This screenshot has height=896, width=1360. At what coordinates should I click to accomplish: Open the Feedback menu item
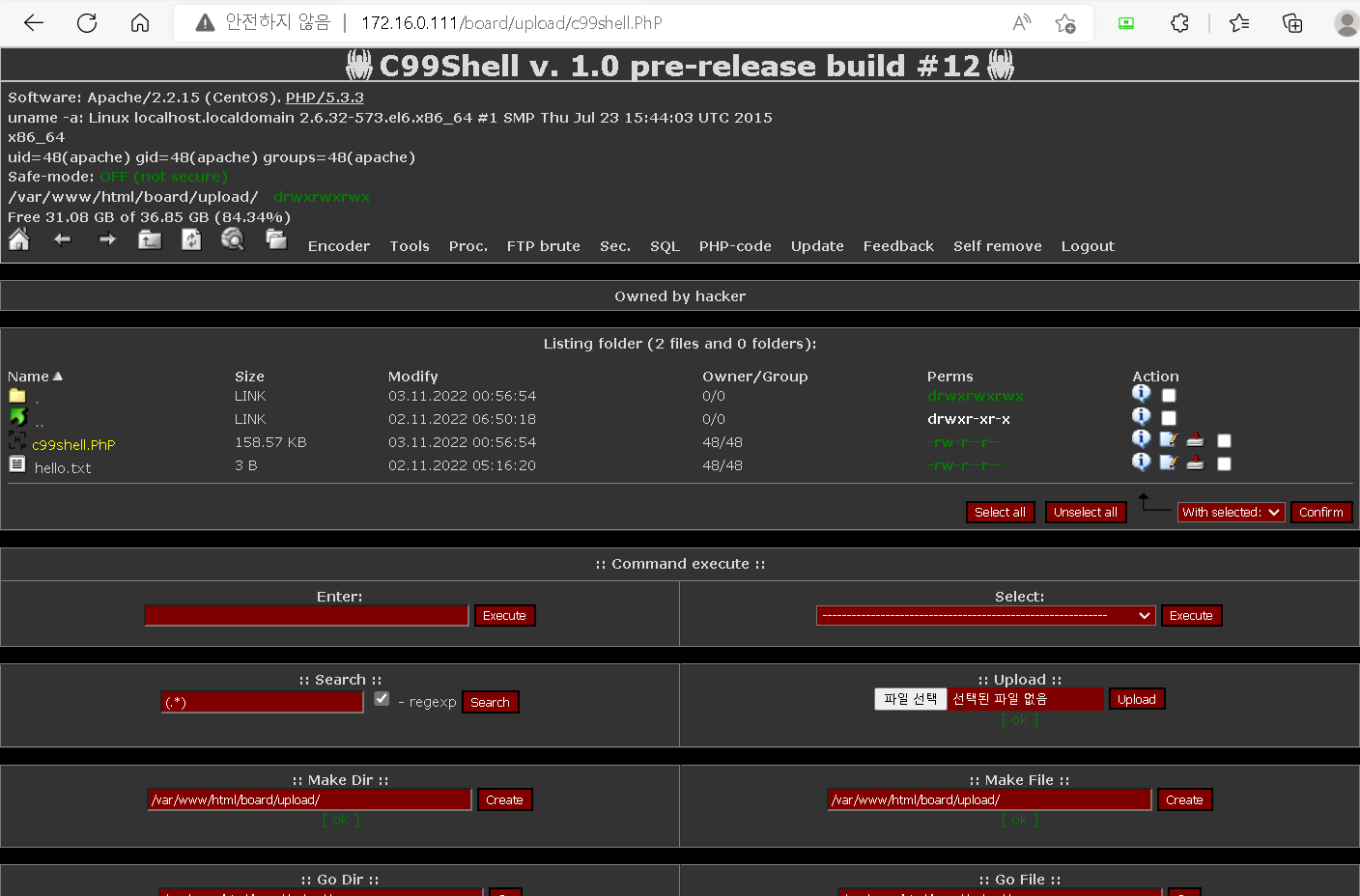[898, 246]
